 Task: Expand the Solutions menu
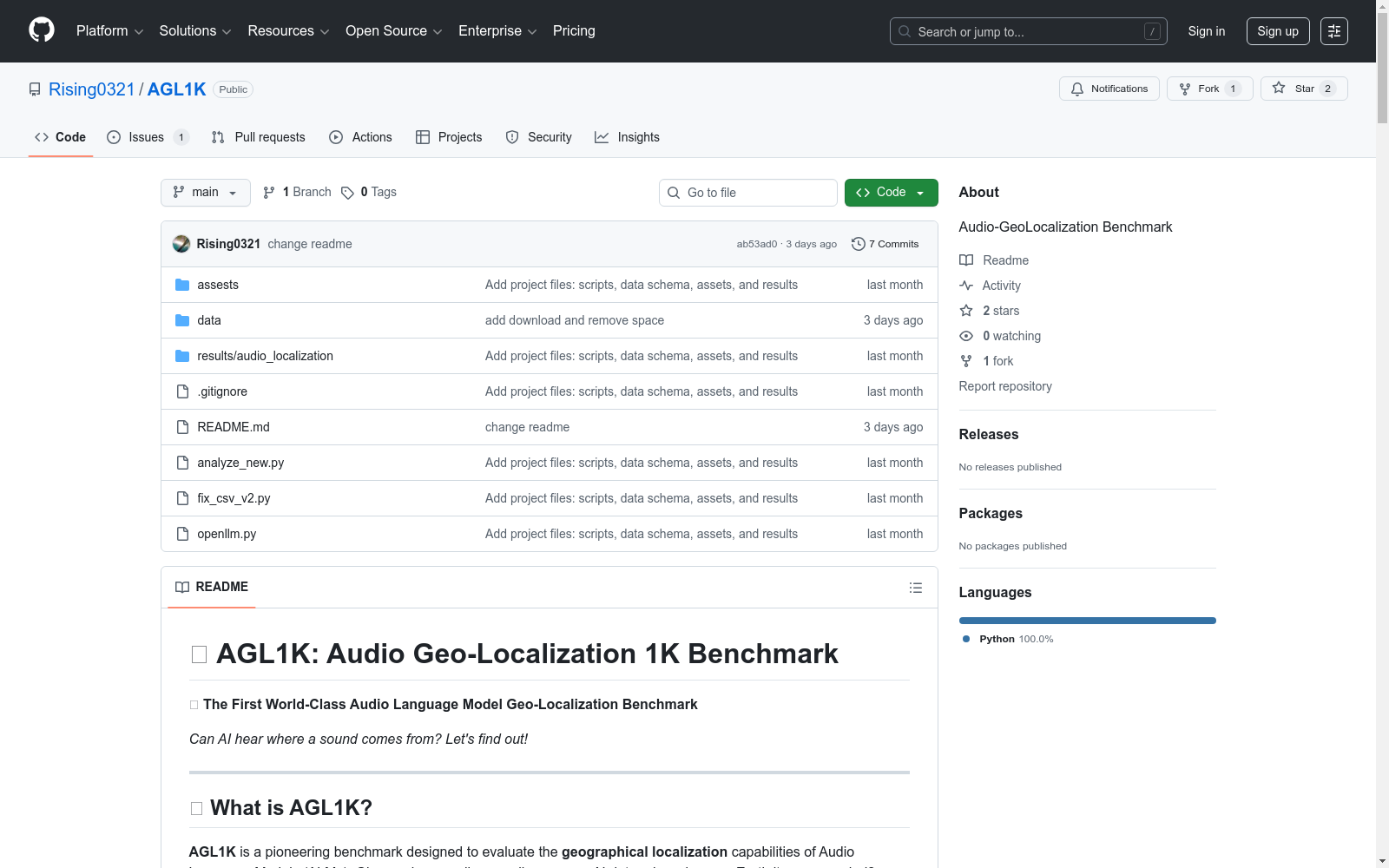(195, 31)
